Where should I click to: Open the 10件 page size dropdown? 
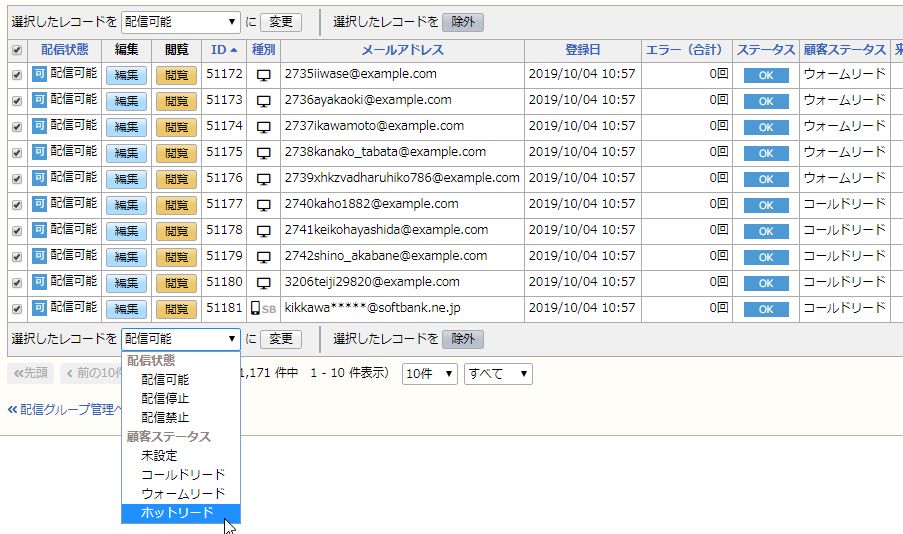click(429, 374)
